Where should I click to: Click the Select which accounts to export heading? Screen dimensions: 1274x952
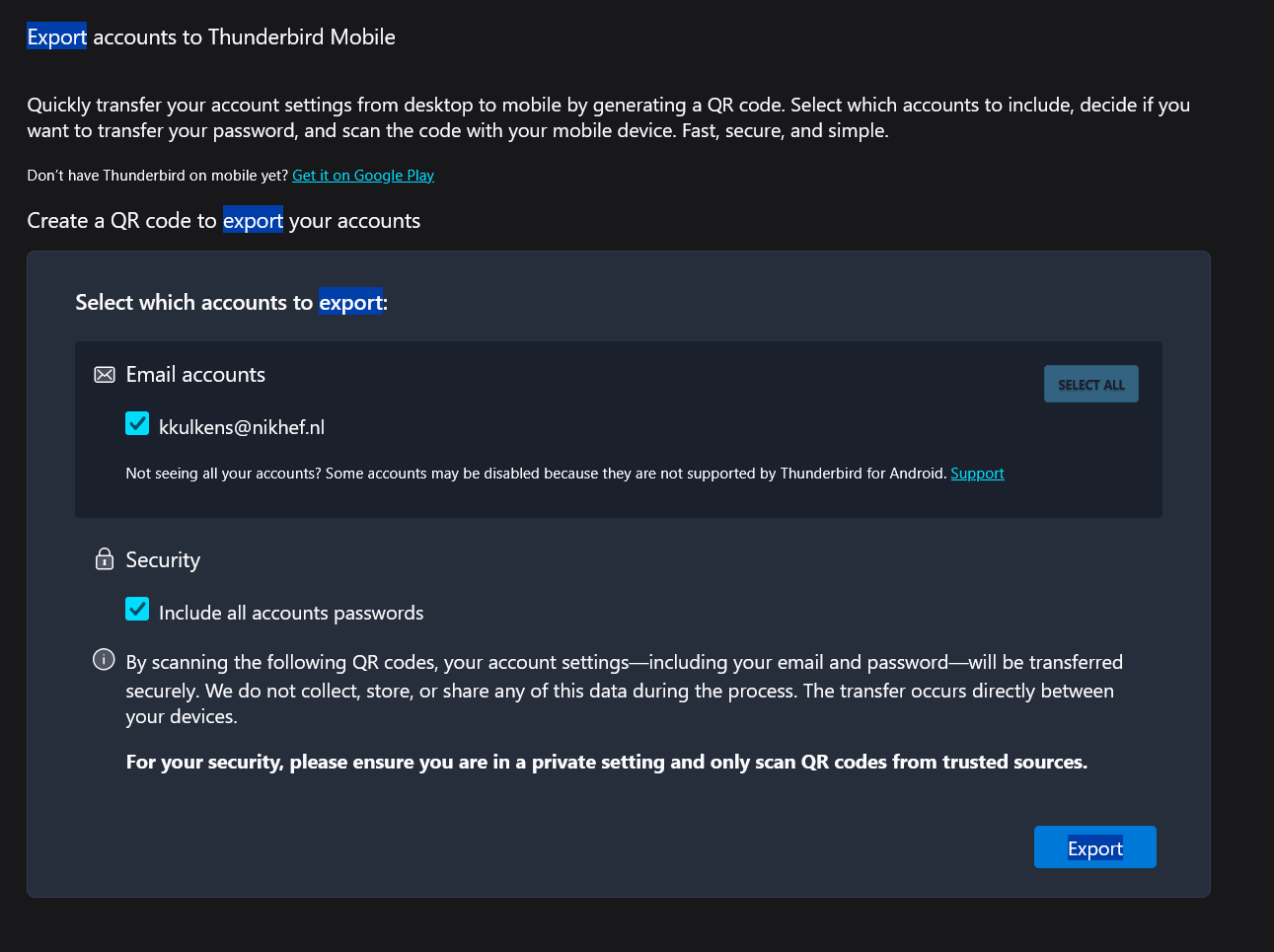click(232, 303)
